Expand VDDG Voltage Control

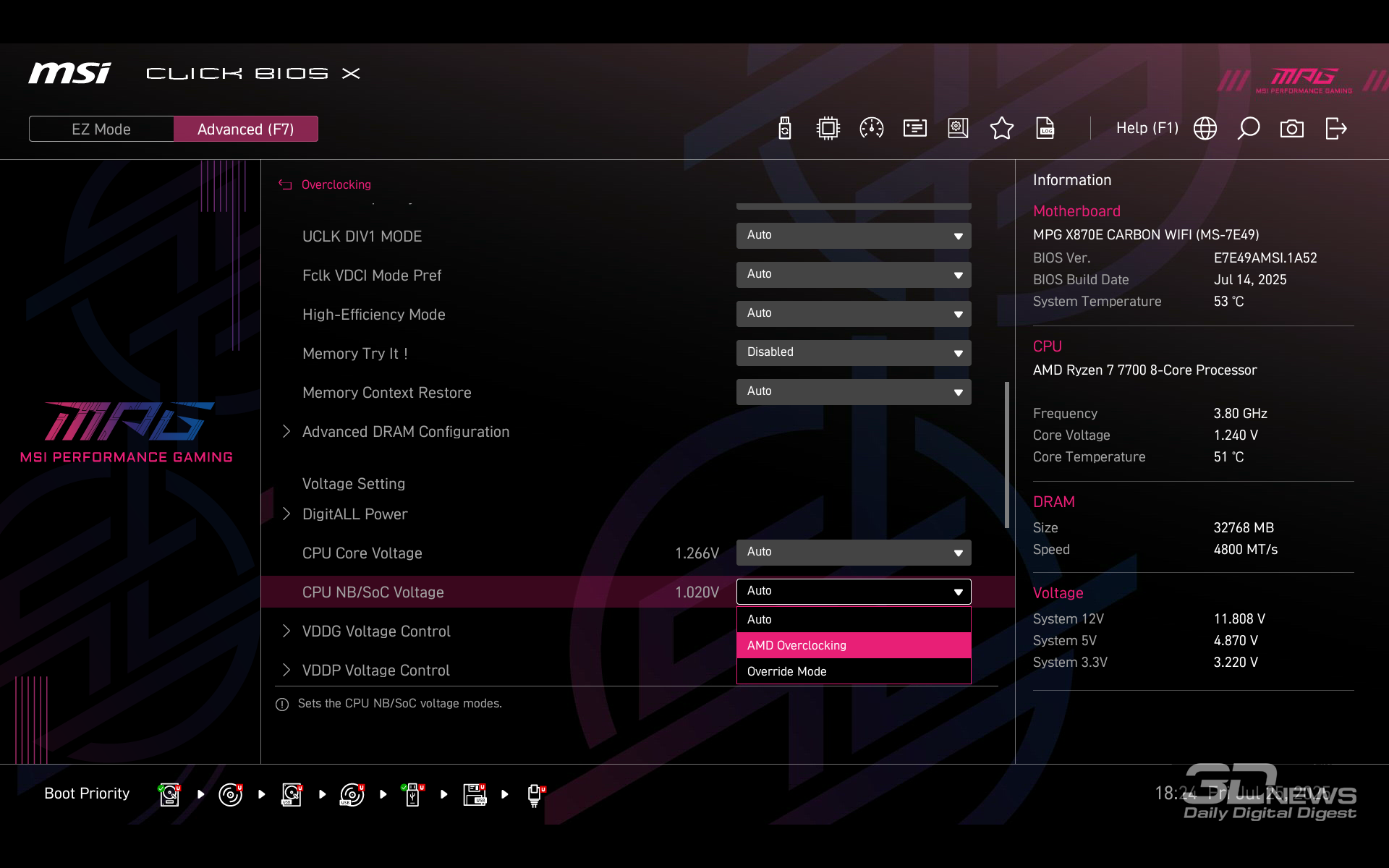(x=367, y=631)
